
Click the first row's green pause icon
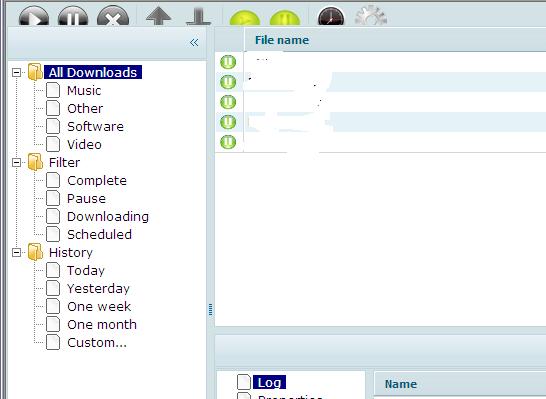coord(228,62)
